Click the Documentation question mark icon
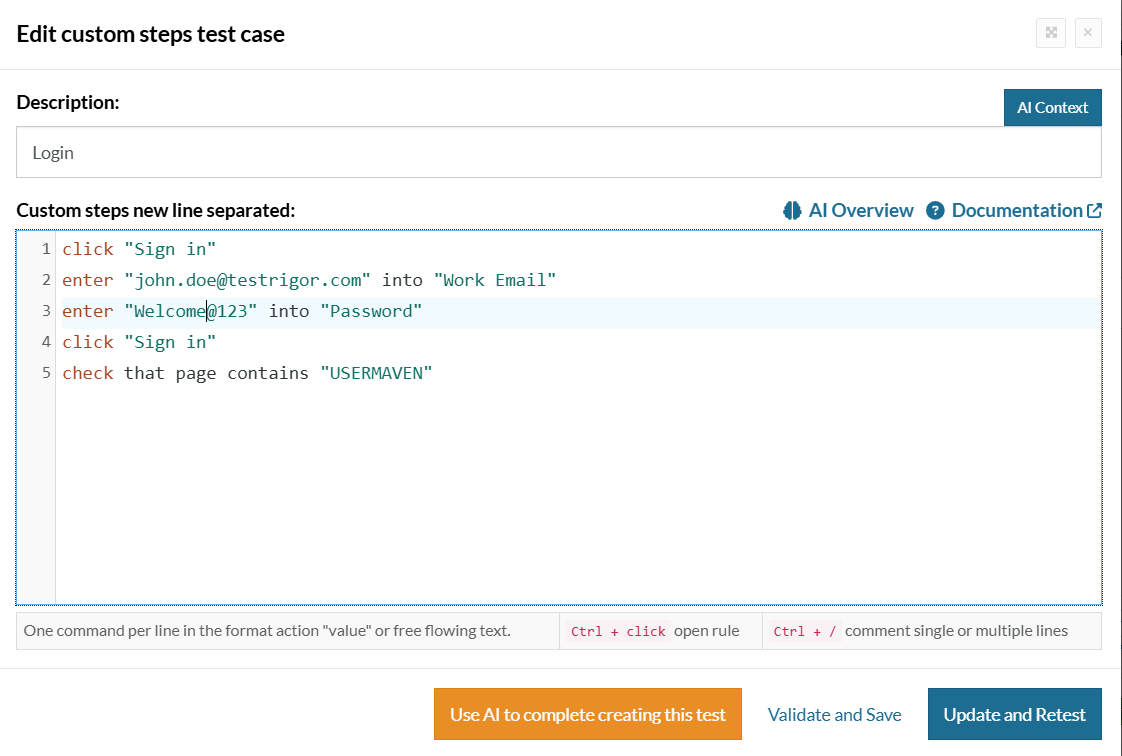The width and height of the screenshot is (1122, 756). point(935,211)
